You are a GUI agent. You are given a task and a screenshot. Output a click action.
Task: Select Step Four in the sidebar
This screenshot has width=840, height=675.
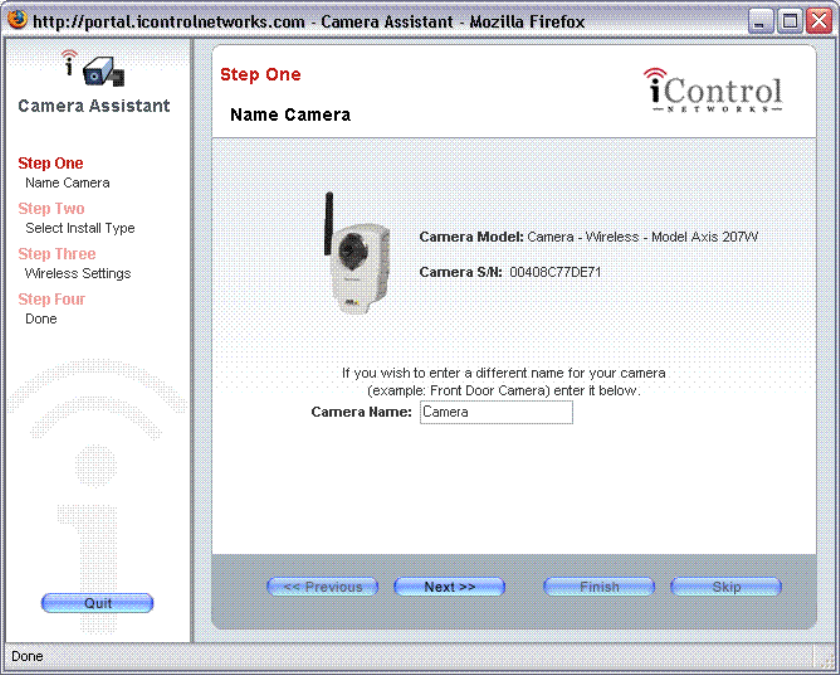[x=51, y=299]
